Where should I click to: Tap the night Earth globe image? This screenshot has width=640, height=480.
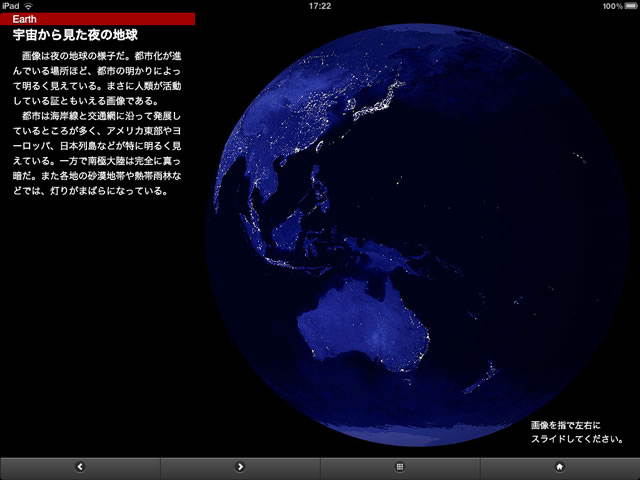coord(417,235)
